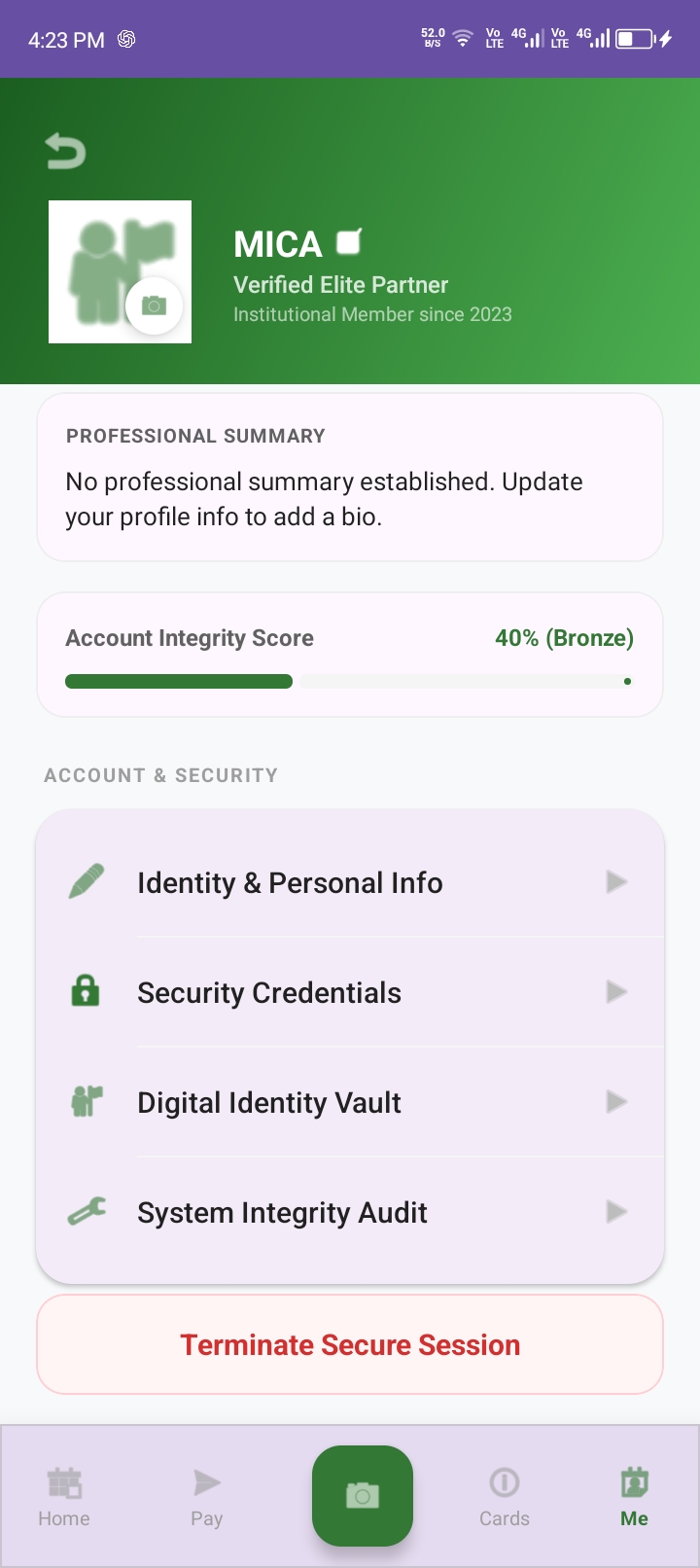The image size is (700, 1568).
Task: Switch to the Home tab
Action: pos(64,1498)
